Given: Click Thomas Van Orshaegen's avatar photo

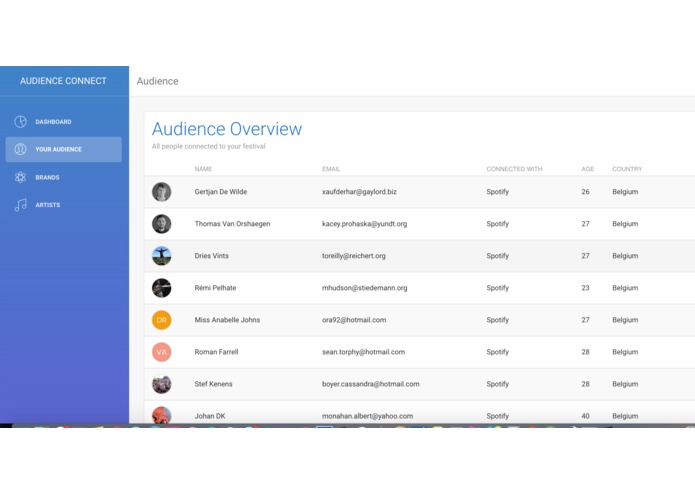Looking at the screenshot, I should 161,224.
